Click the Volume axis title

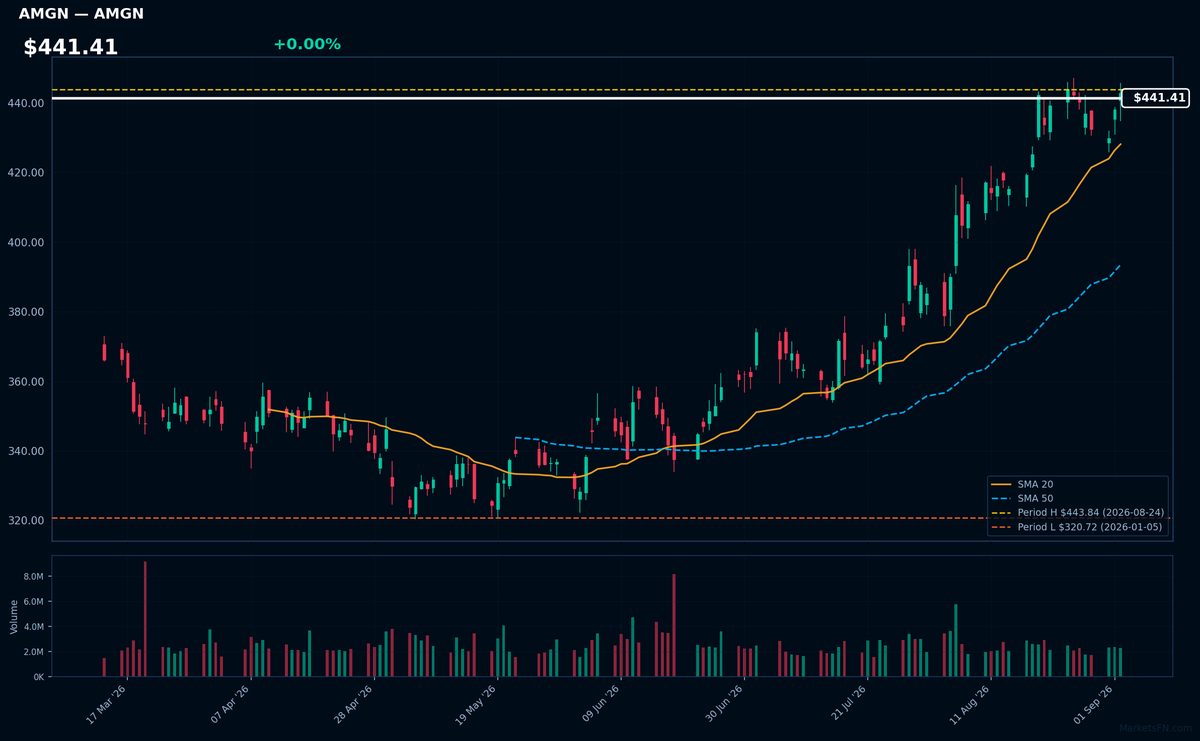point(13,616)
